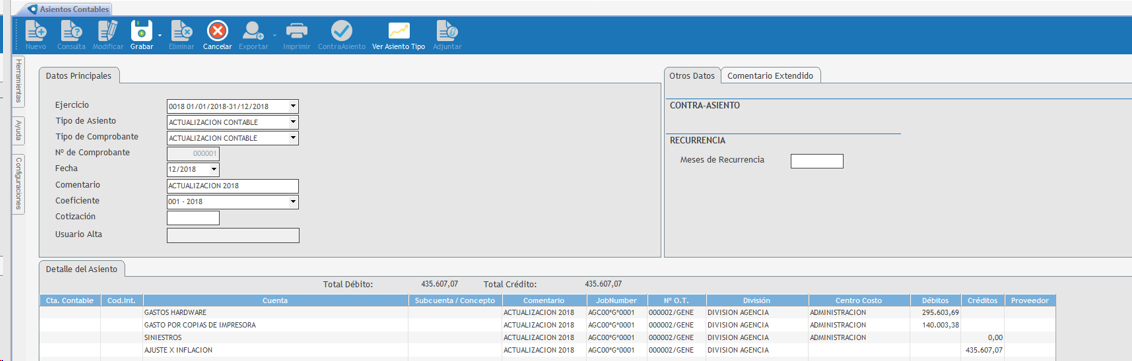Switch to Comentario Extendido tab
The height and width of the screenshot is (361, 1132).
click(770, 76)
